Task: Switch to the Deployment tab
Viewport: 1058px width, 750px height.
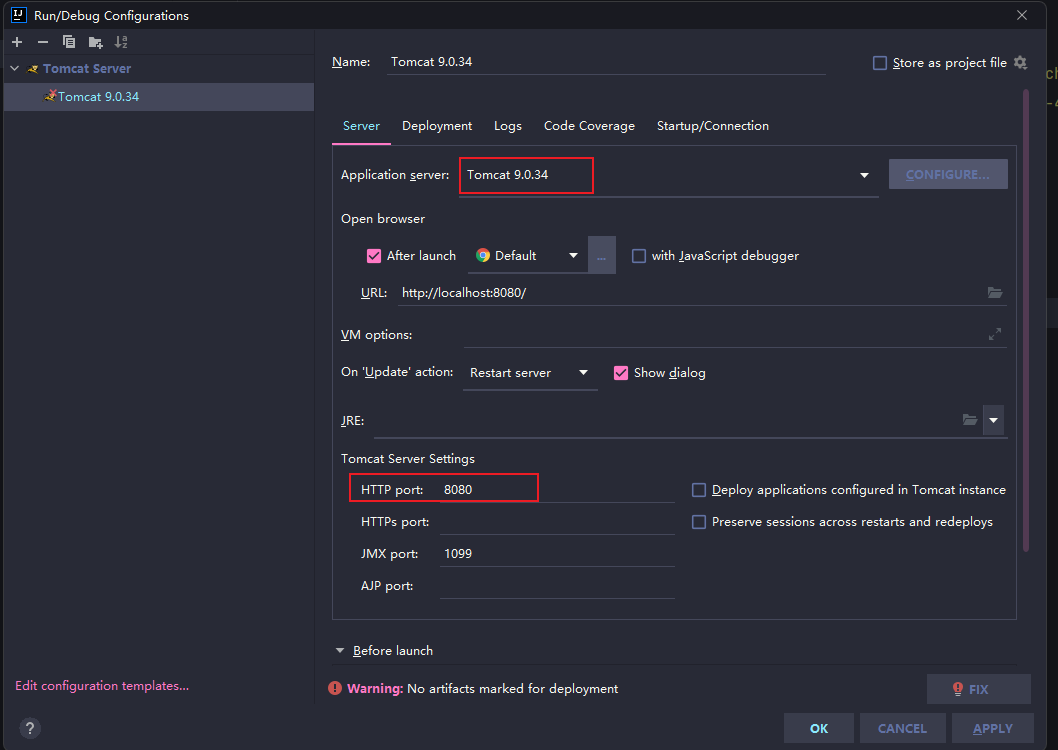Action: pos(437,126)
